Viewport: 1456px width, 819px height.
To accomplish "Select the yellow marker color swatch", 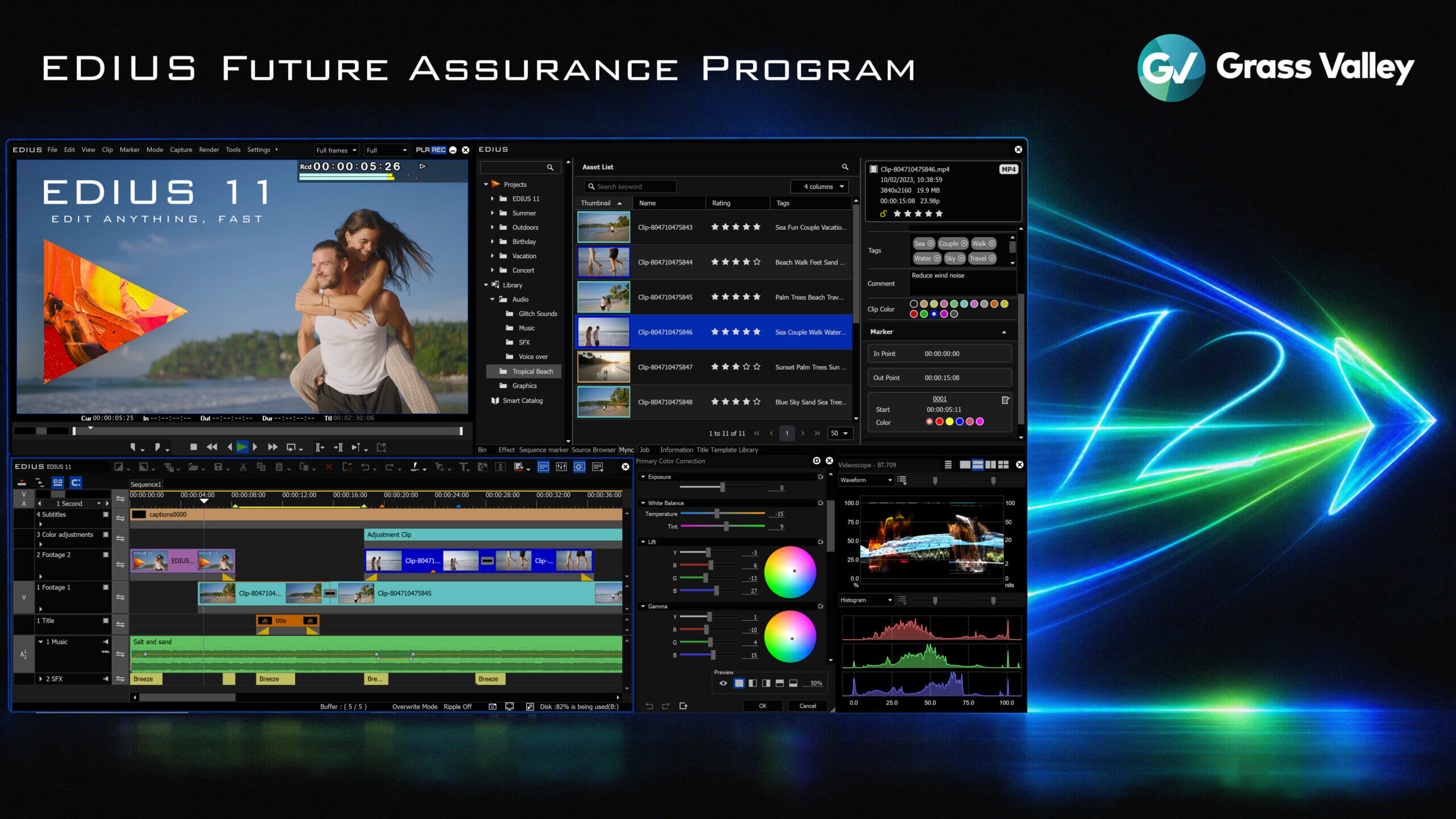I will point(949,422).
